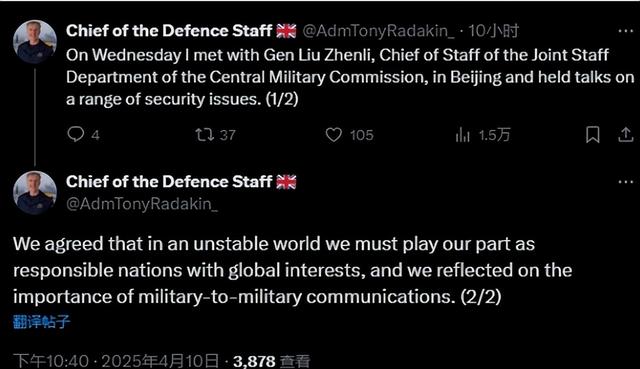Click the 3,878 查看 view count
640x369 pixels.
[x=272, y=361]
